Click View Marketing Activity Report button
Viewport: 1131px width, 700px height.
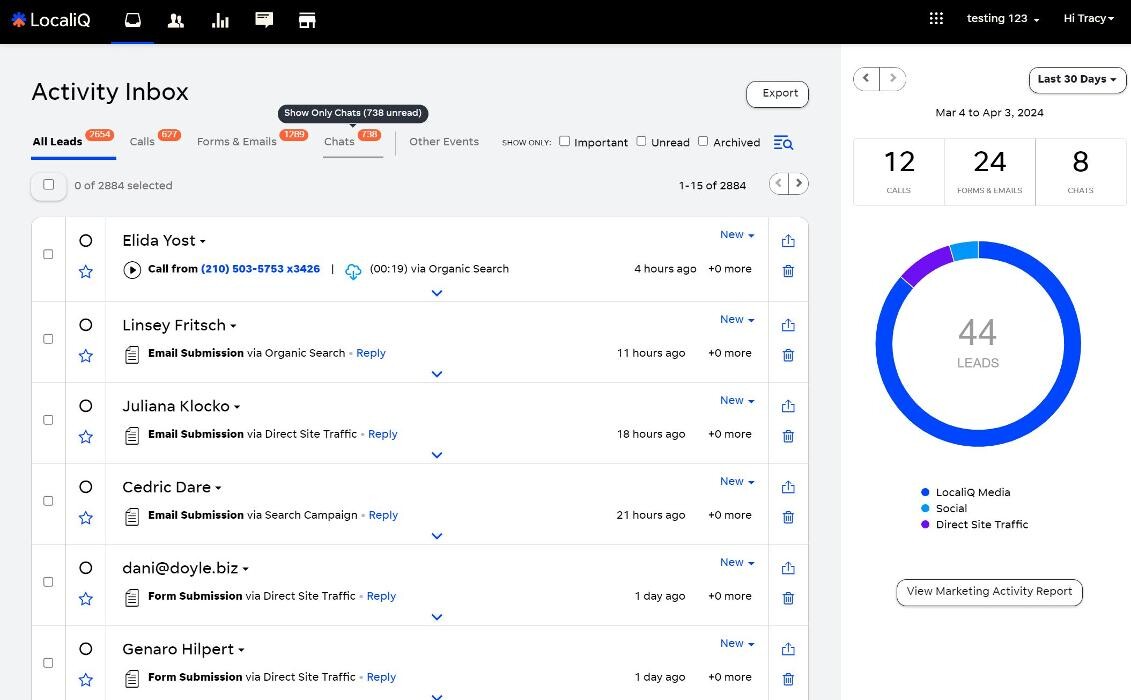(x=989, y=592)
